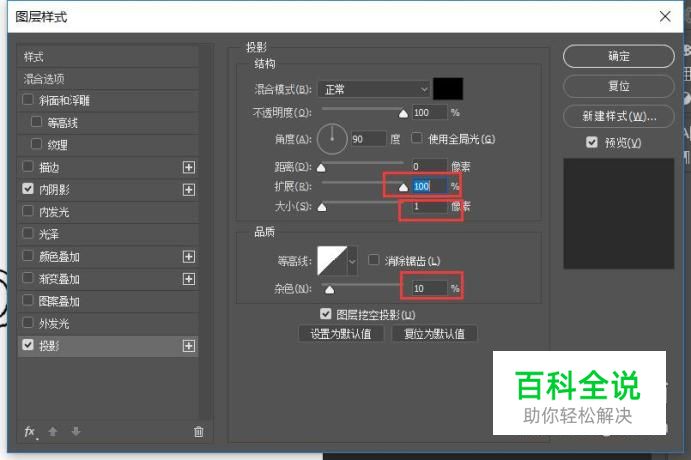Add another Stroke (描边) effect via plus icon
Viewport: 691px width, 460px height.
pyautogui.click(x=189, y=167)
